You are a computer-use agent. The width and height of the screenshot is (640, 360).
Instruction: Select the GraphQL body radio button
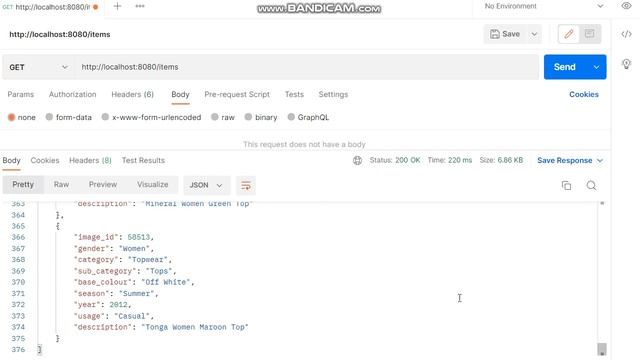pyautogui.click(x=291, y=117)
